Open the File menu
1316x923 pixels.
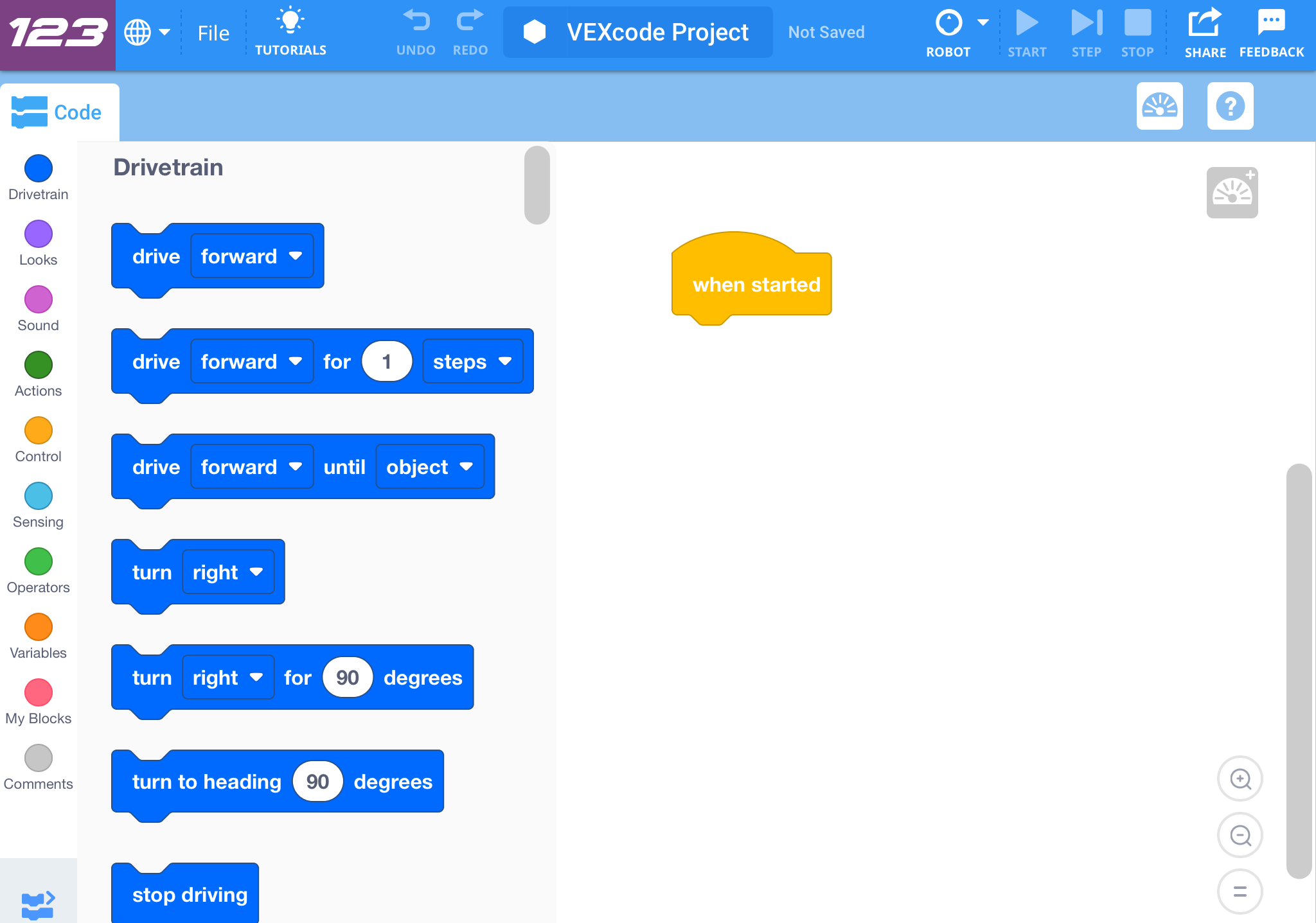[x=213, y=32]
